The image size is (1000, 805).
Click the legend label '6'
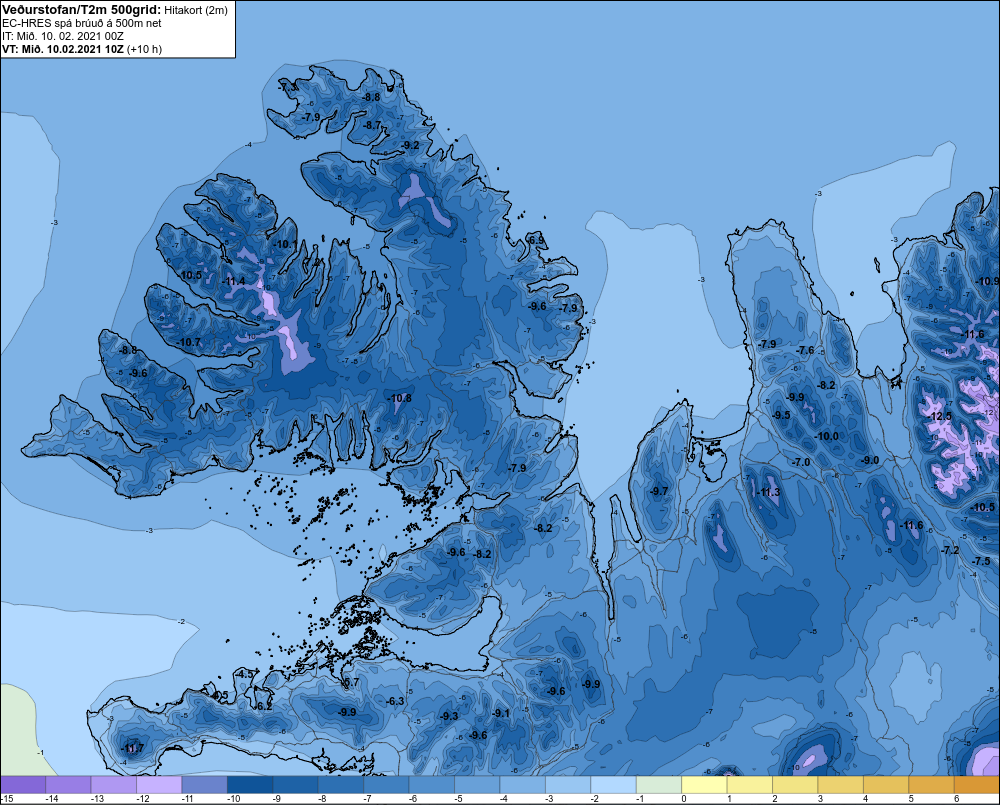[x=957, y=799]
